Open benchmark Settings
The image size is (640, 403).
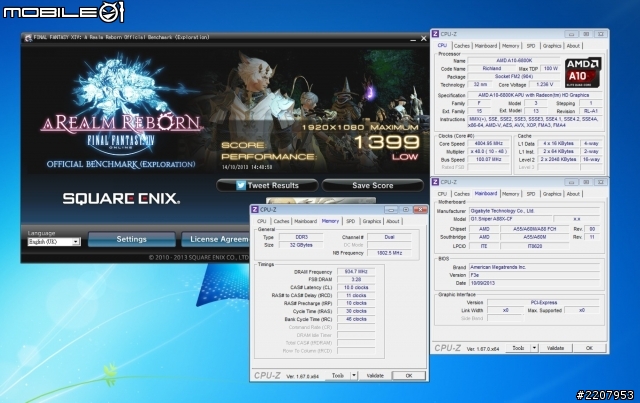coord(131,239)
